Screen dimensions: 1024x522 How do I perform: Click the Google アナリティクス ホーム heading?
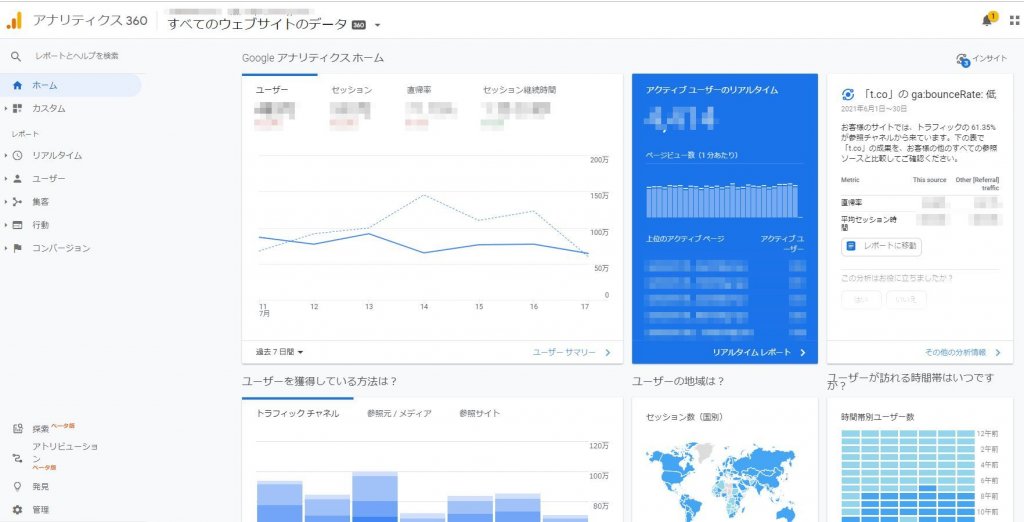pos(313,58)
